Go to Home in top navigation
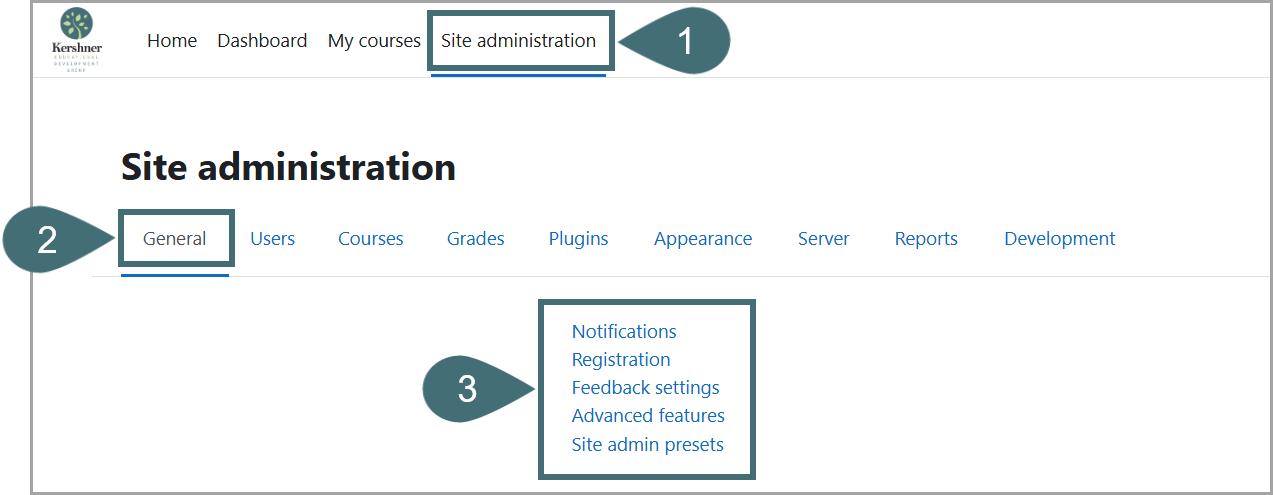Screen dimensions: 1273x495 pos(172,41)
